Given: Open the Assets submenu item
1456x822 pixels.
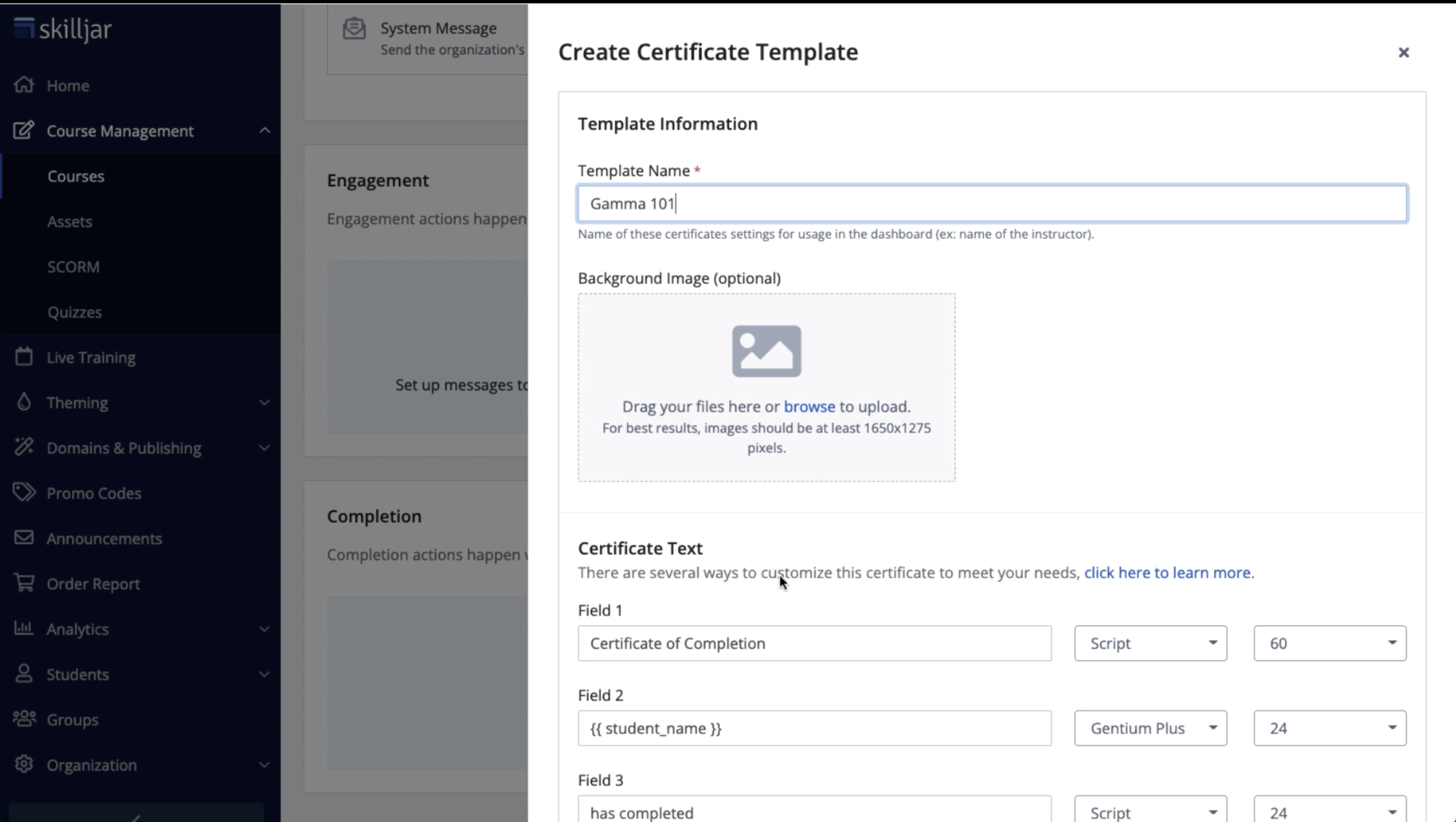Looking at the screenshot, I should coord(70,221).
